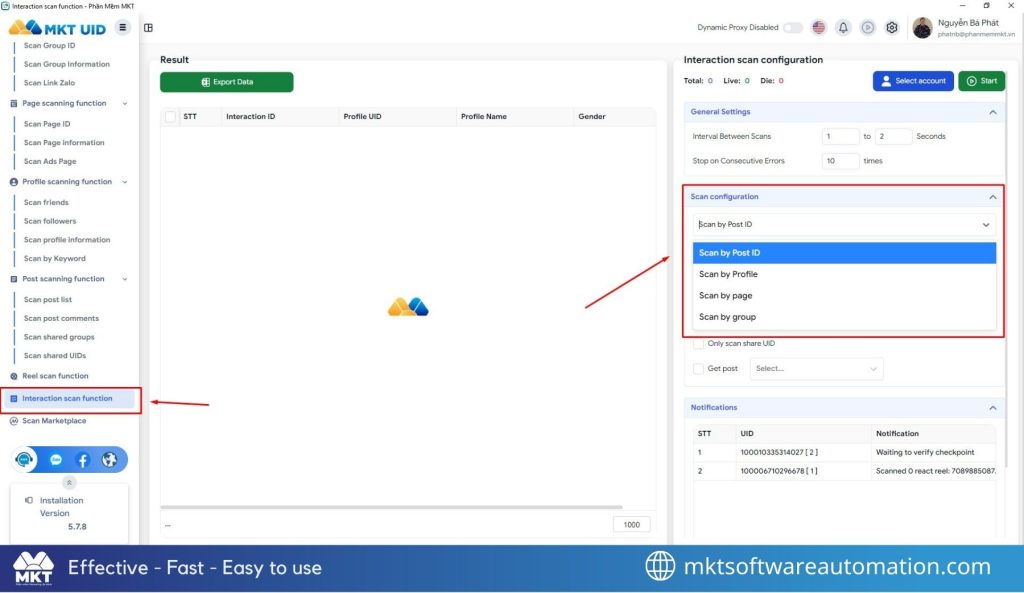Open settings via the gear icon

(x=892, y=28)
